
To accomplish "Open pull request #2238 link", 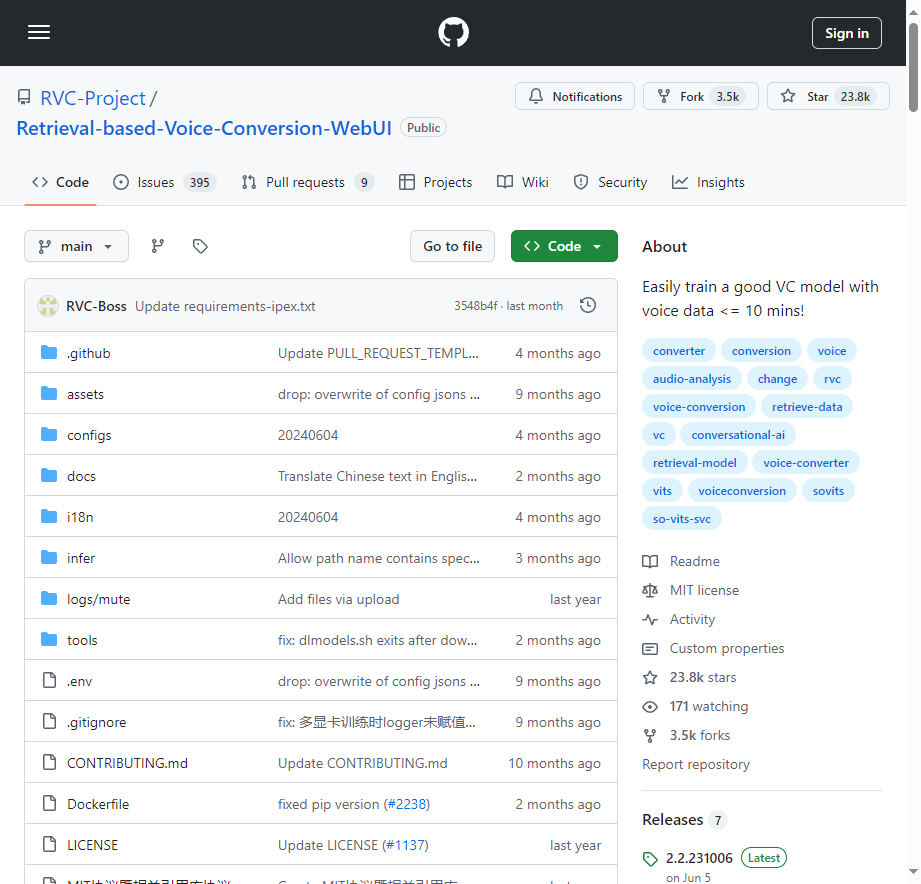I will (x=406, y=804).
